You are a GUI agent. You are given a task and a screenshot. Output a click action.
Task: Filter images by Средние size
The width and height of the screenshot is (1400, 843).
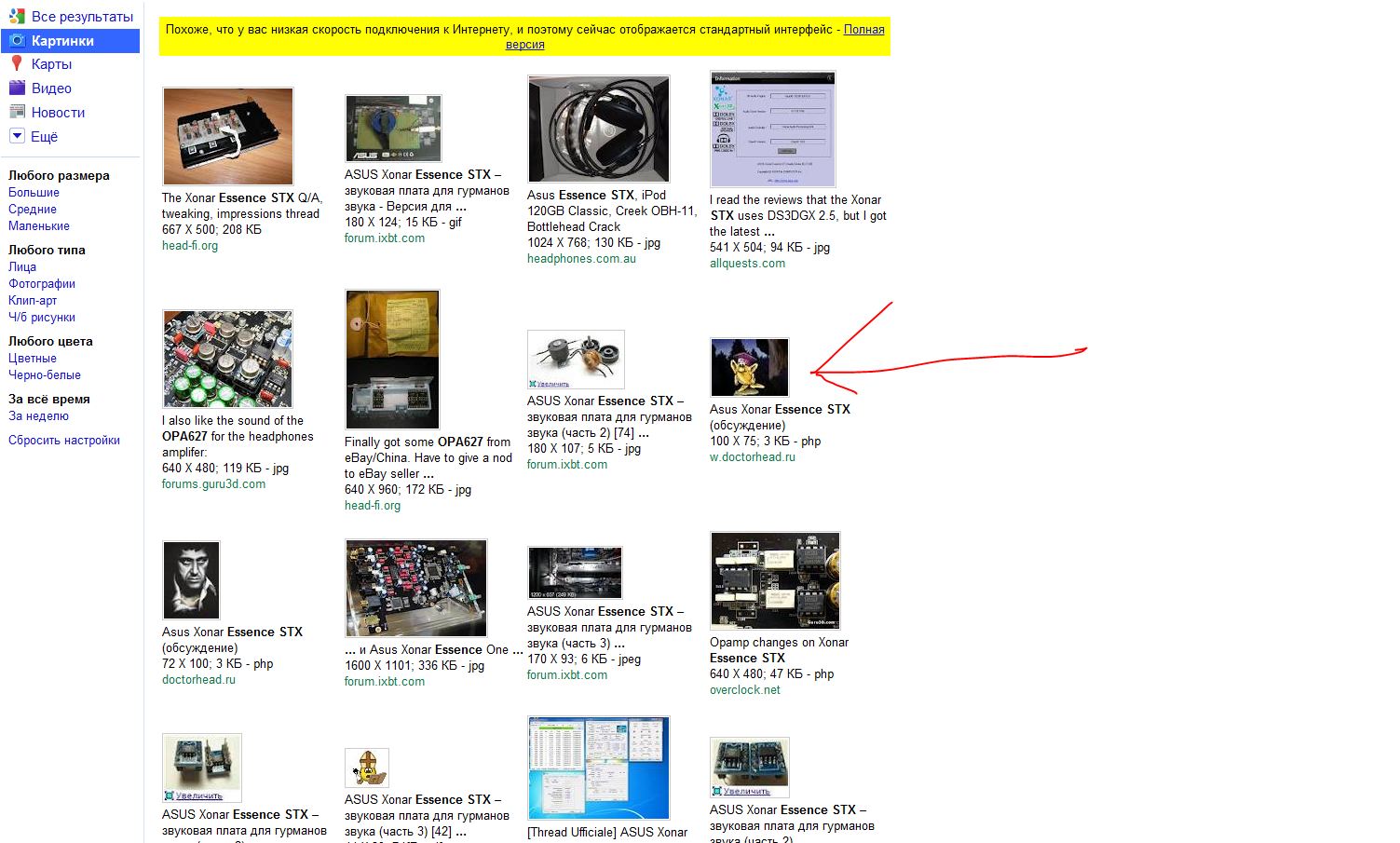click(33, 210)
